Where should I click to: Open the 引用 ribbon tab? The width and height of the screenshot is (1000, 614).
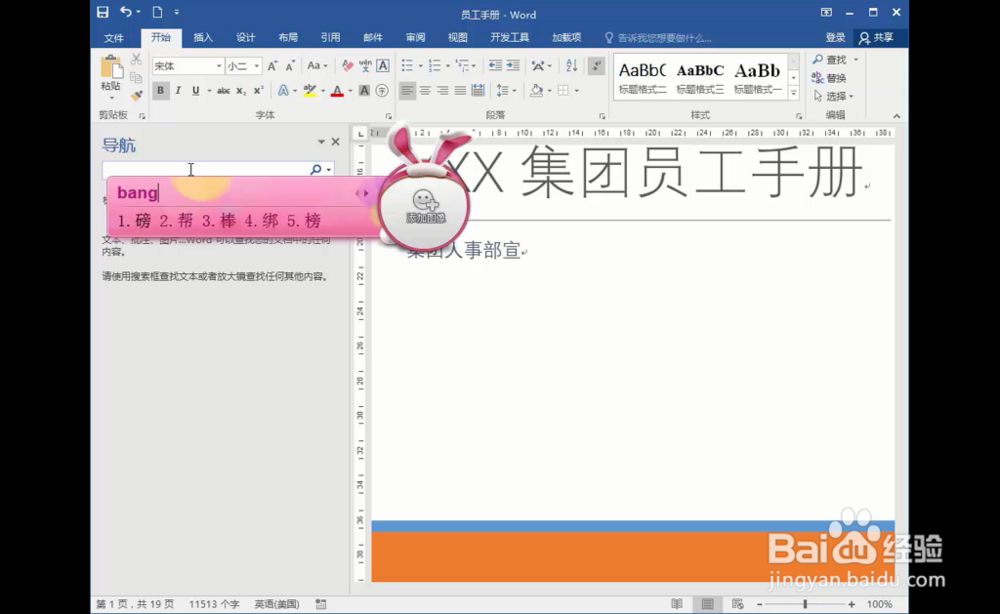coord(330,38)
